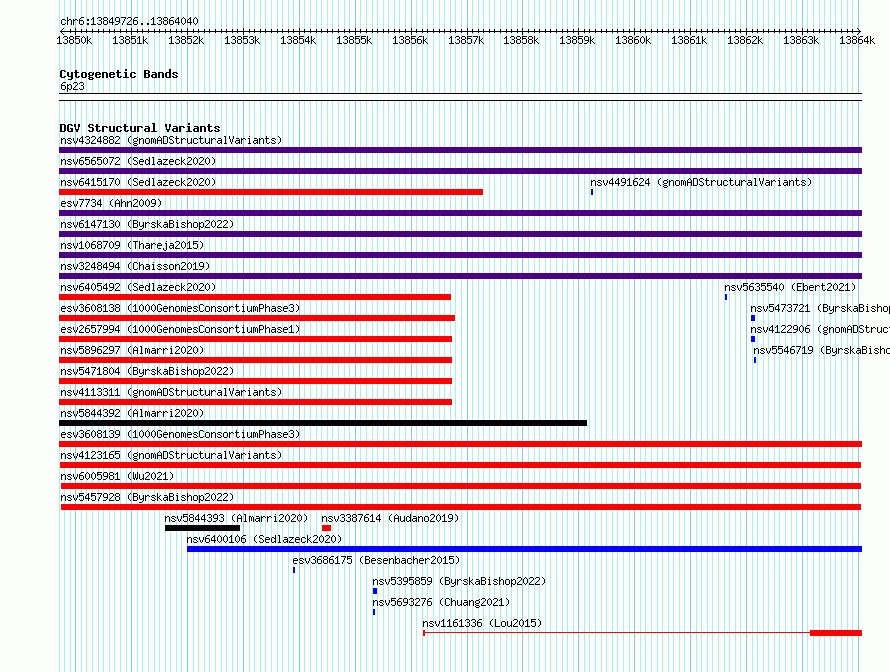Open esv3608138 (1000GenomesConsortiumPhase3) label

pos(180,308)
